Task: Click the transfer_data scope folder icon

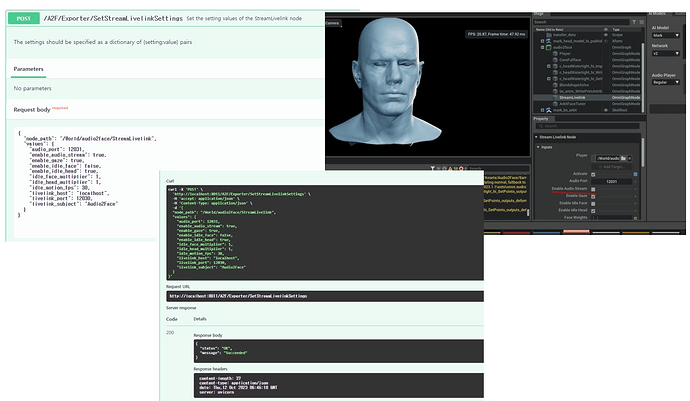Action: (549, 35)
